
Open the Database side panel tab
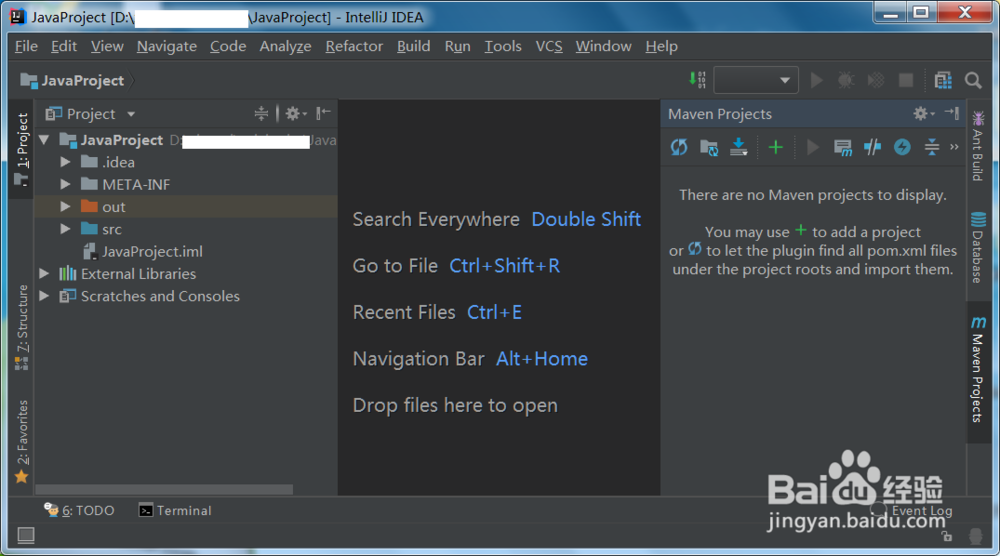tap(978, 247)
